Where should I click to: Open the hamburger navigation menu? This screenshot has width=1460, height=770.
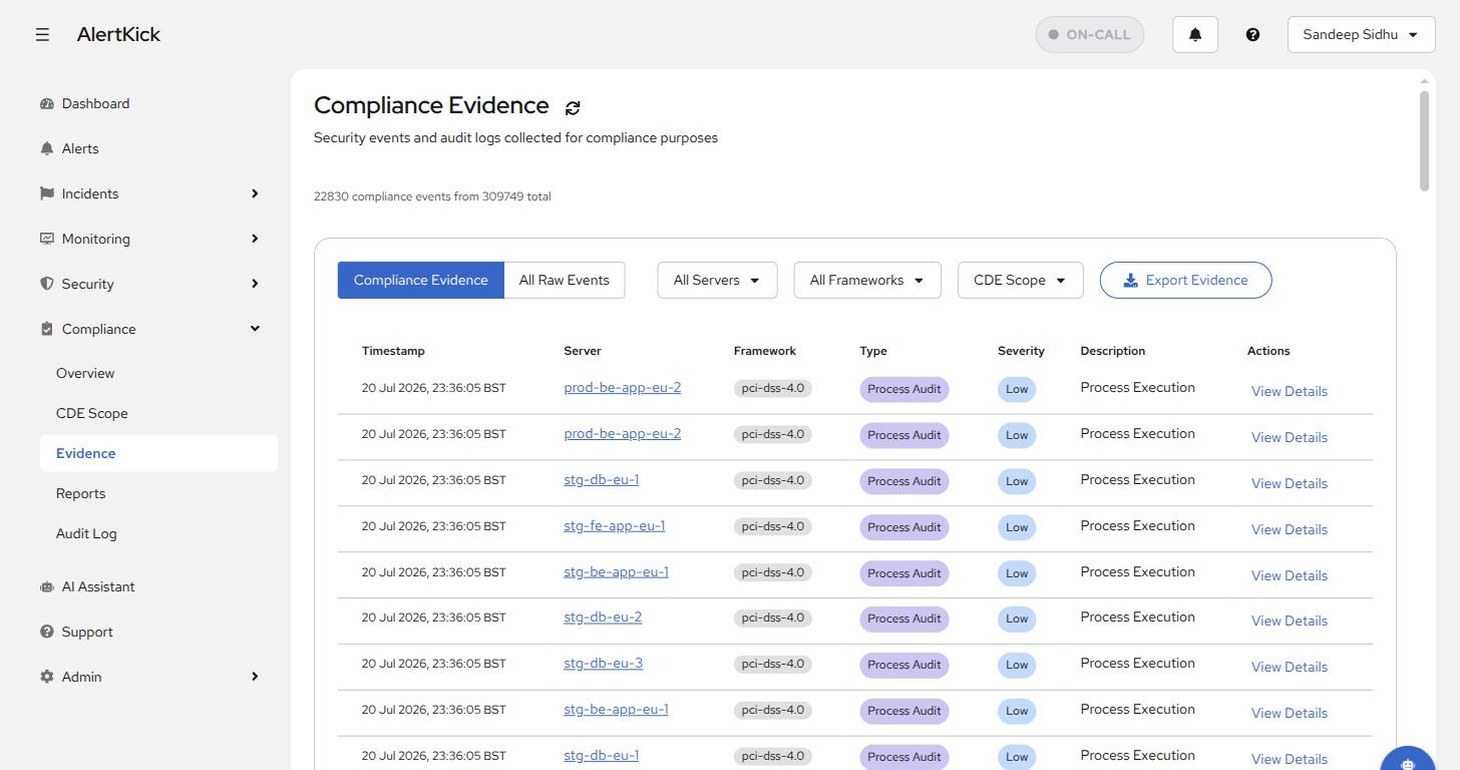[42, 34]
